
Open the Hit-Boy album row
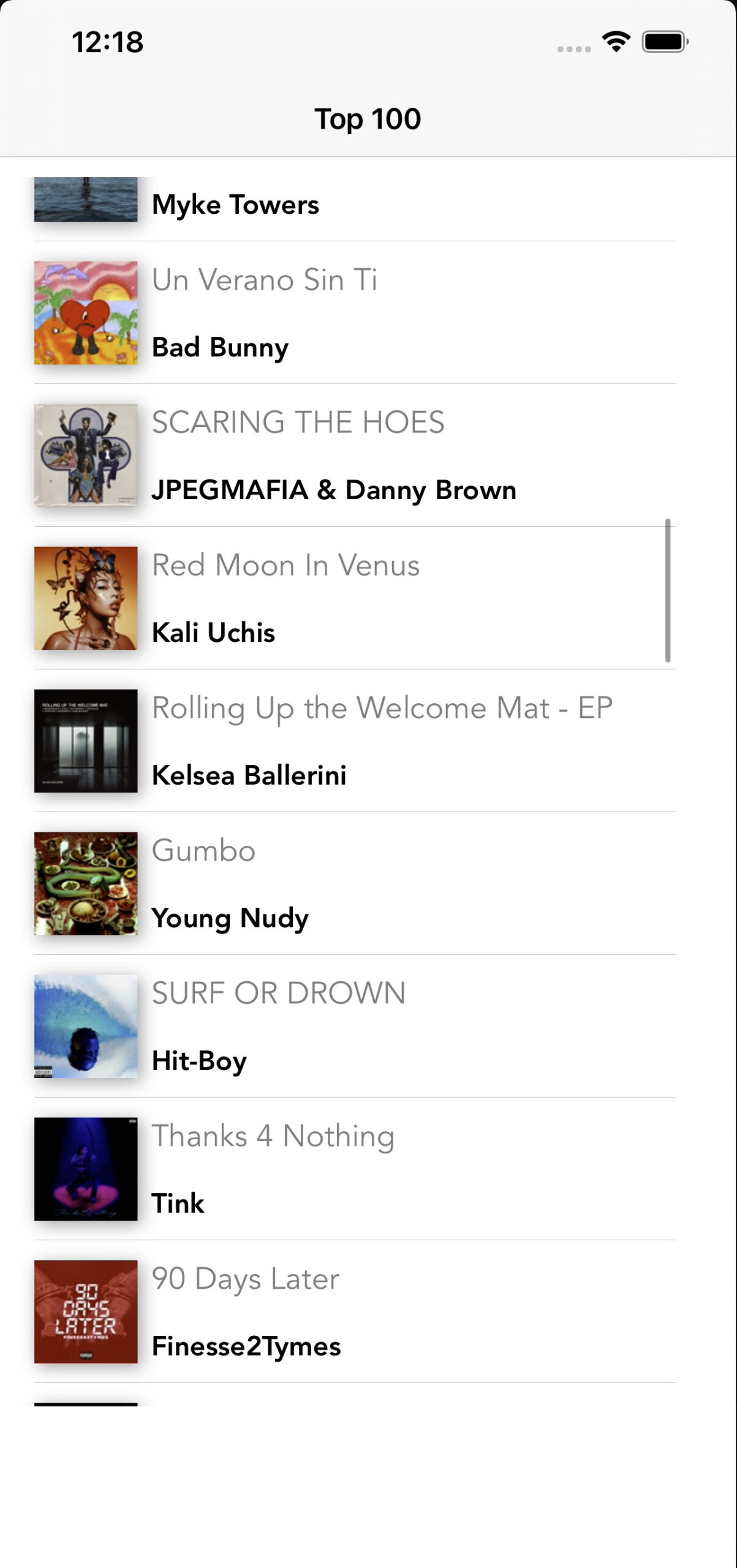pos(199,1061)
